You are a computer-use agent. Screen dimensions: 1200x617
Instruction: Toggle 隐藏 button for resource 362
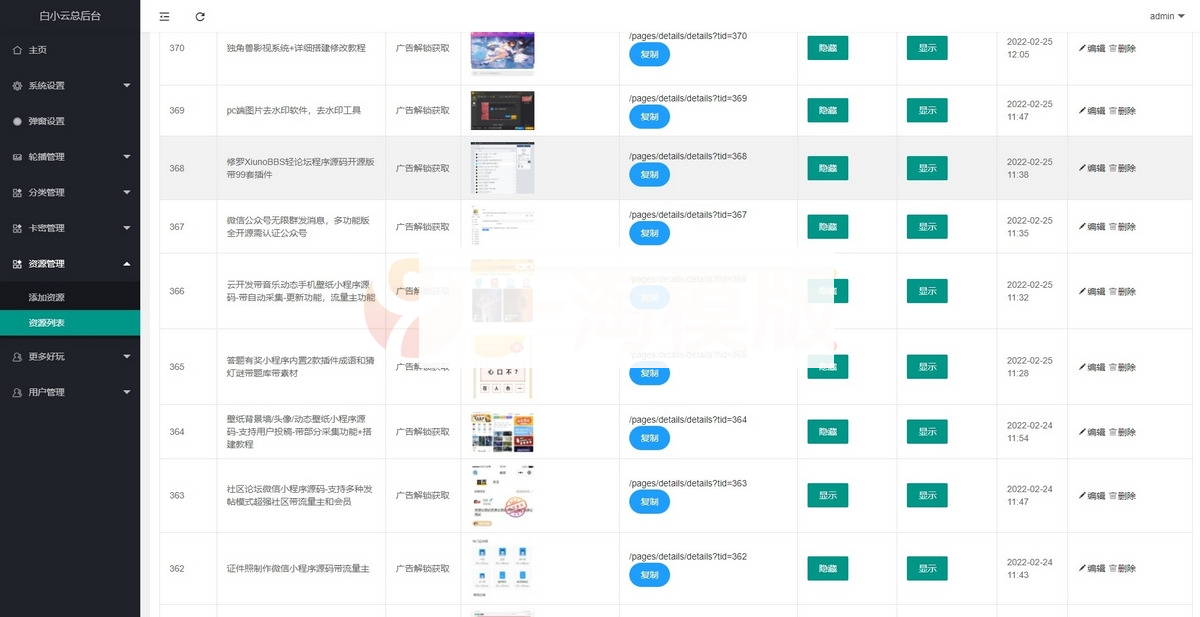pyautogui.click(x=827, y=568)
